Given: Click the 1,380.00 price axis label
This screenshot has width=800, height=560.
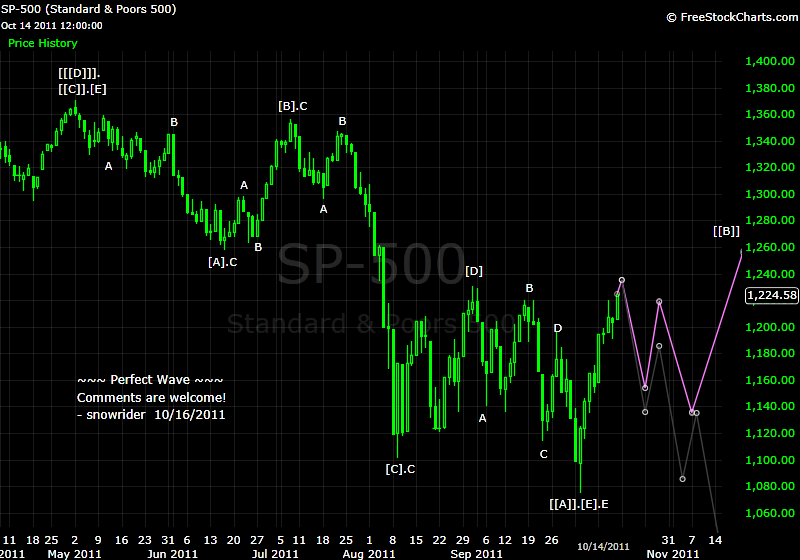Looking at the screenshot, I should [770, 88].
